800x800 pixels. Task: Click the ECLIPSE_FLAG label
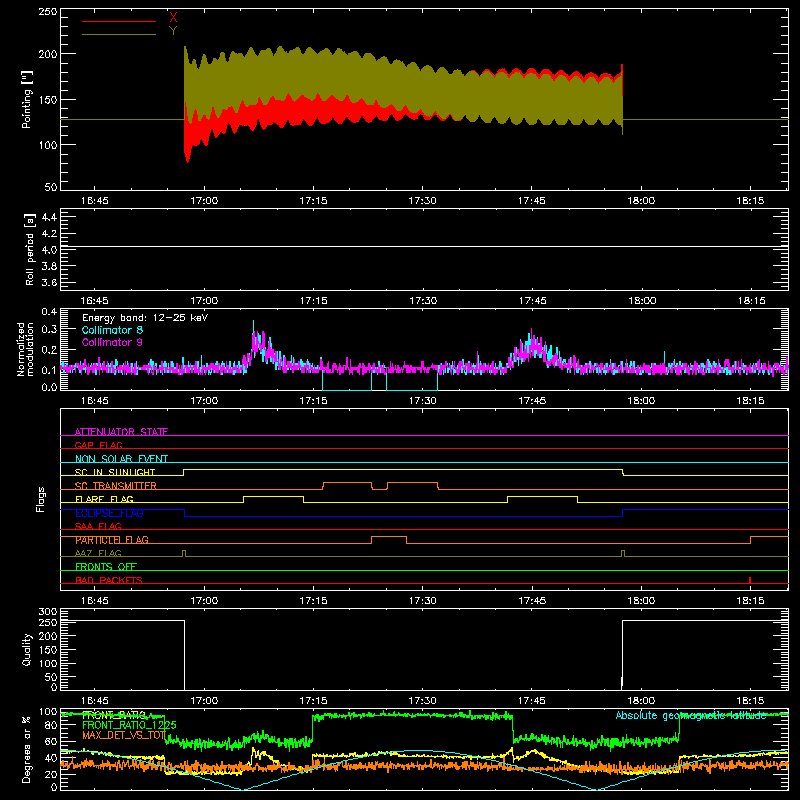click(x=109, y=513)
